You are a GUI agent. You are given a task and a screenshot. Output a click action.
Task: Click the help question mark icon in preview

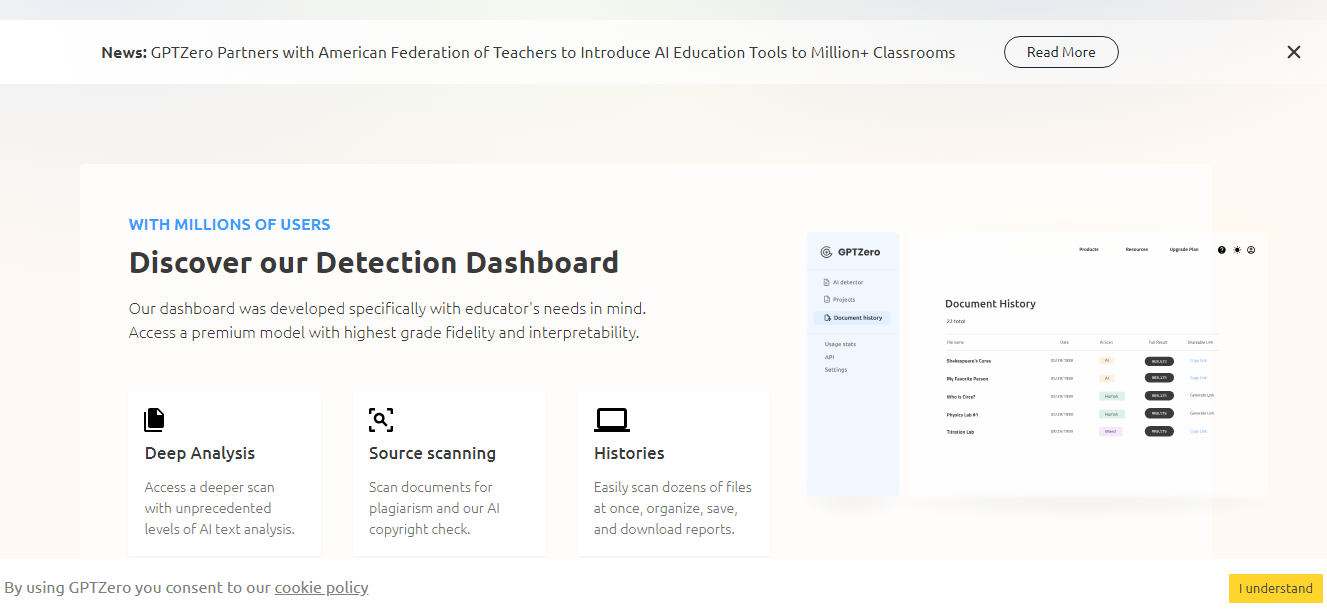1222,250
